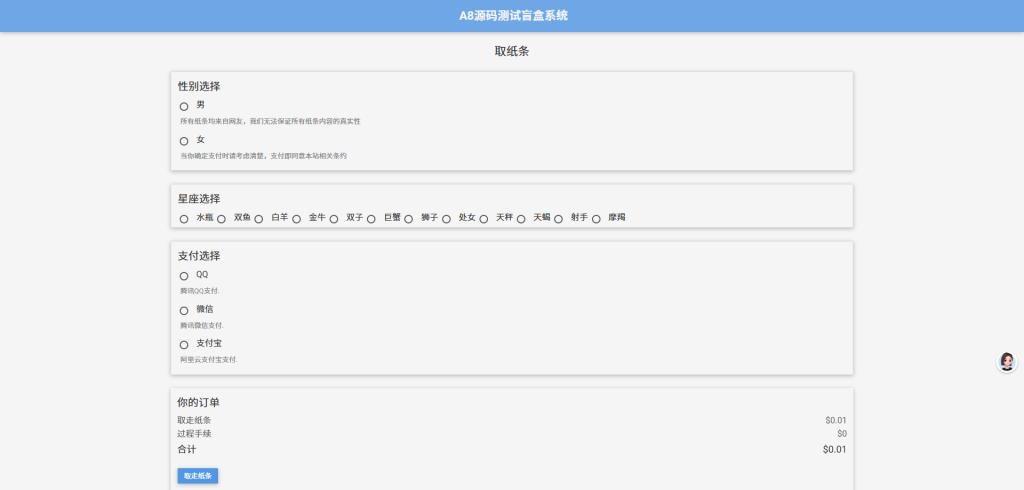Image resolution: width=1024 pixels, height=490 pixels.
Task: Select the 女 gender radio button
Action: click(184, 141)
